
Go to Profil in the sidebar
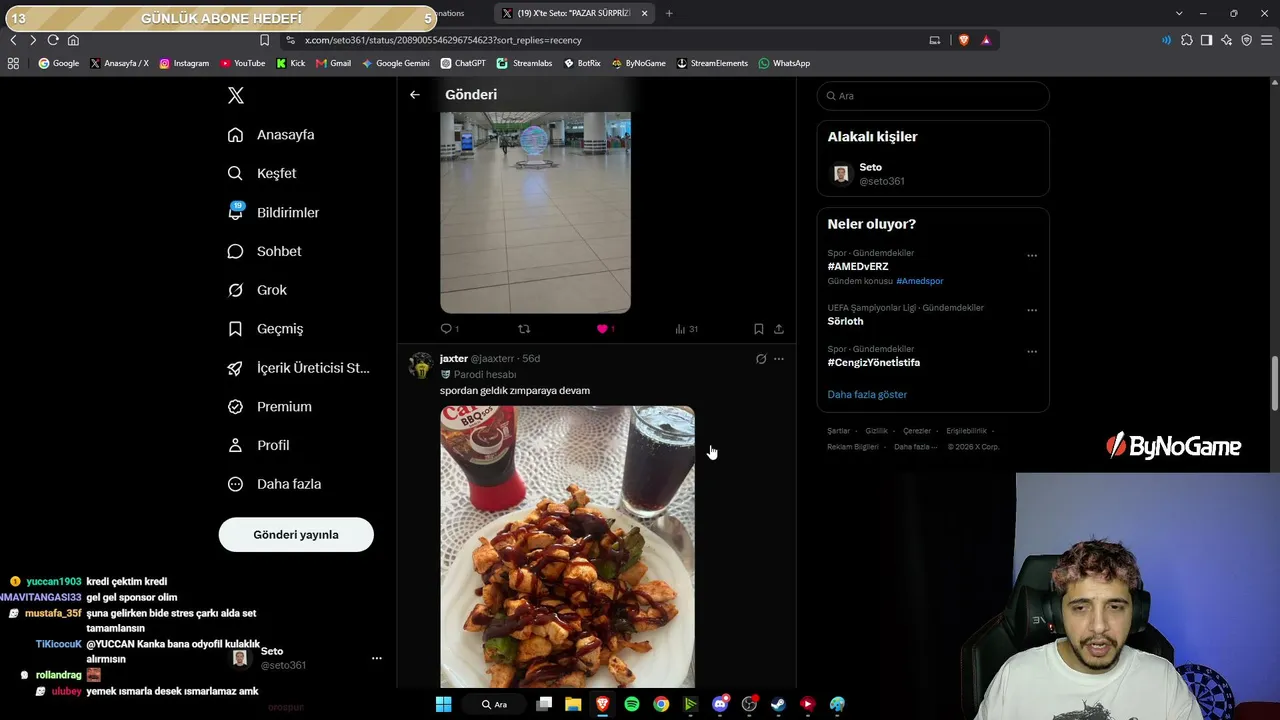(x=258, y=445)
